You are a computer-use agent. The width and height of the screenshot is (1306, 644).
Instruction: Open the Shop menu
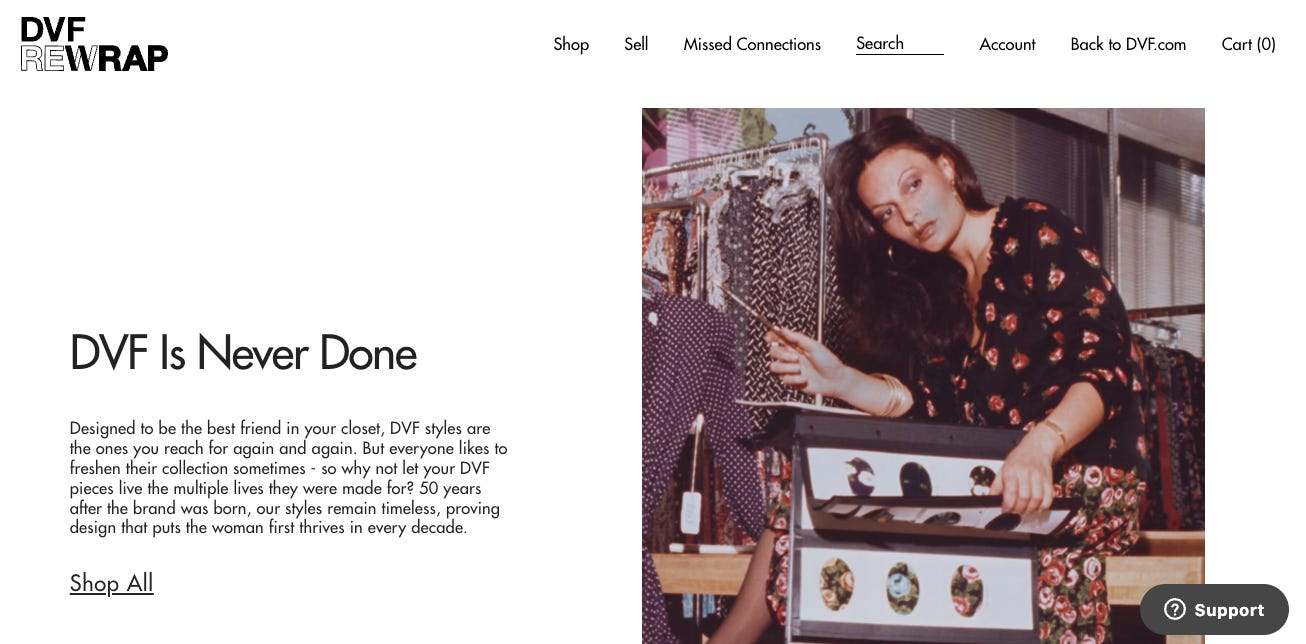click(571, 44)
